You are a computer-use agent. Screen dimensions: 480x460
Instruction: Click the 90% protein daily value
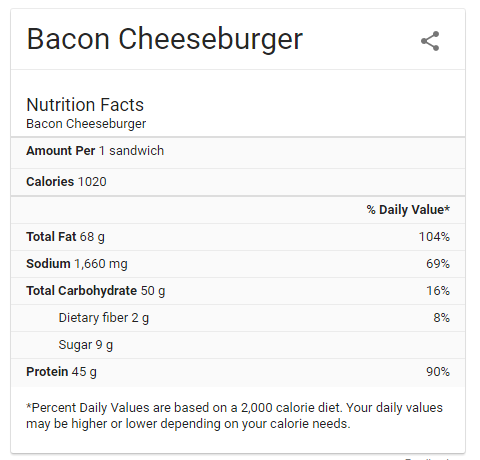click(438, 372)
